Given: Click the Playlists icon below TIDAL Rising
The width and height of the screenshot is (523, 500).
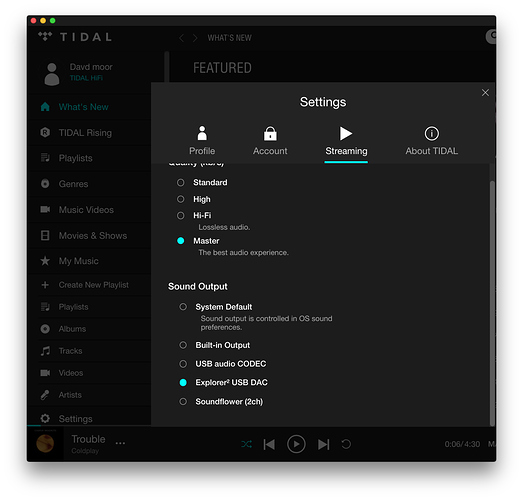Looking at the screenshot, I should click(45, 157).
